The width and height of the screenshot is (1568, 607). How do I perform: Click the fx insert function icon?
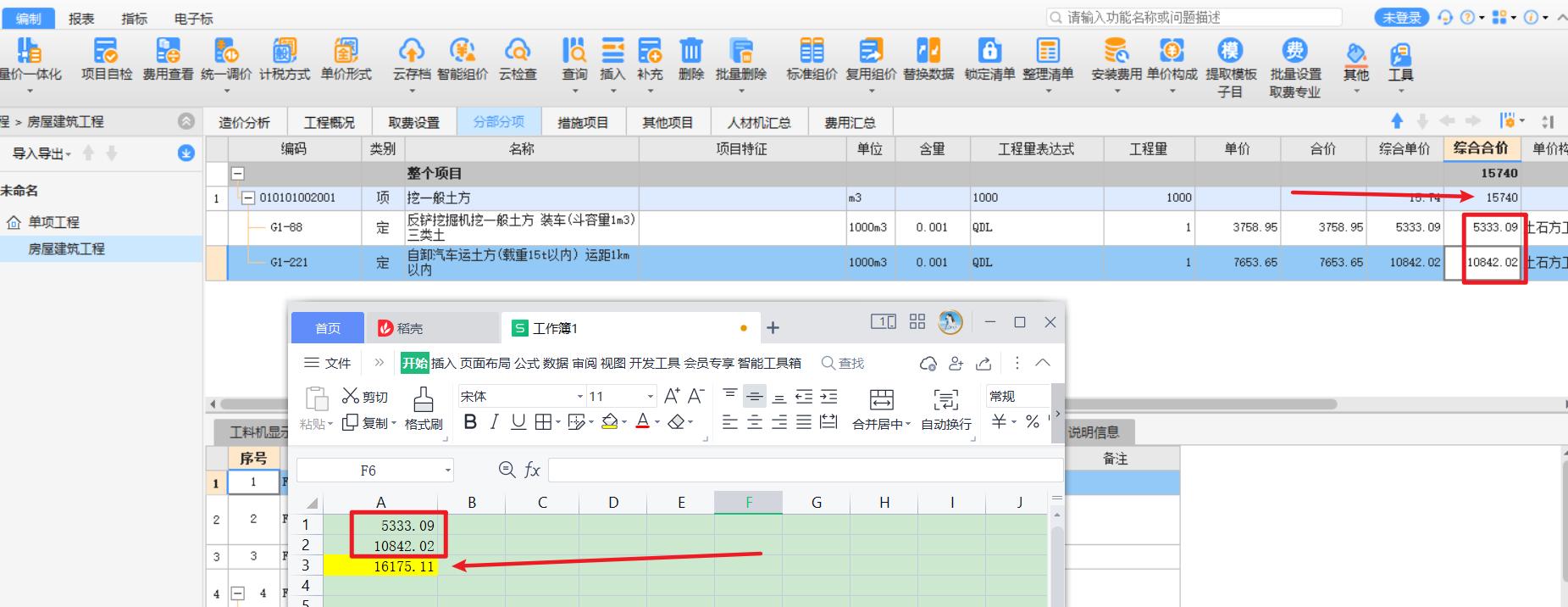coord(532,470)
